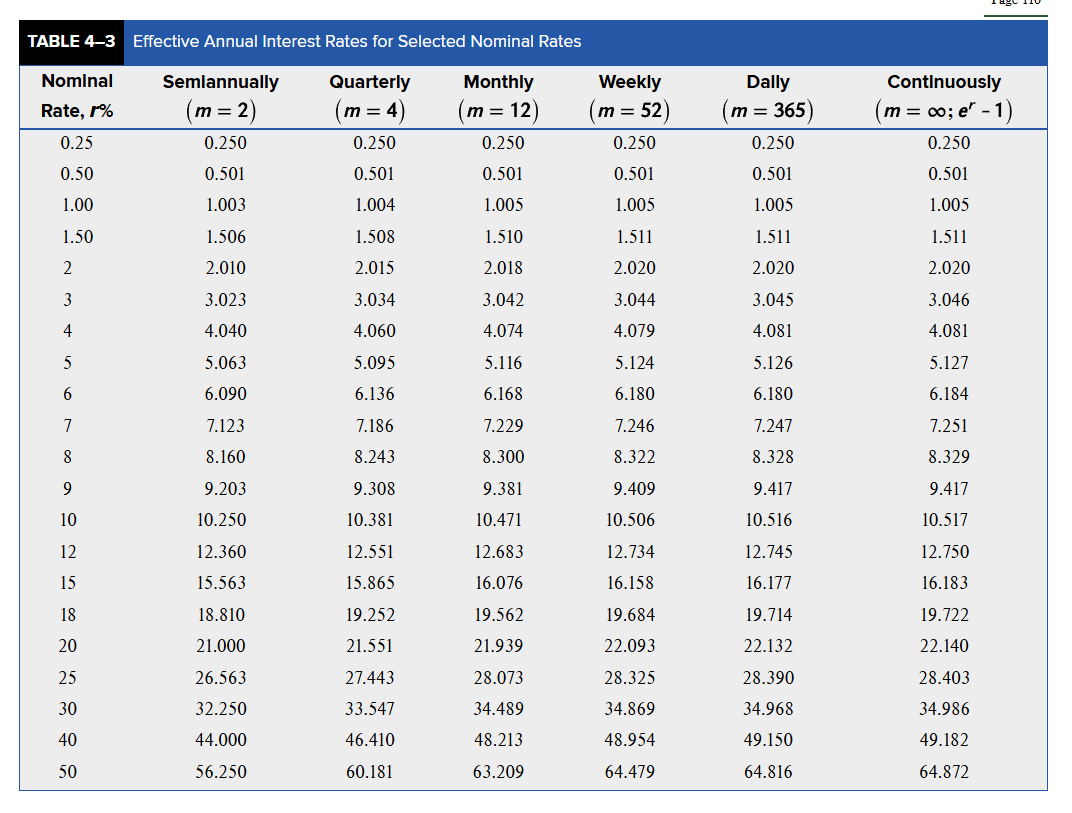1072x813 pixels.
Task: Click the Quarterly (m = 4) column header
Action: (369, 97)
